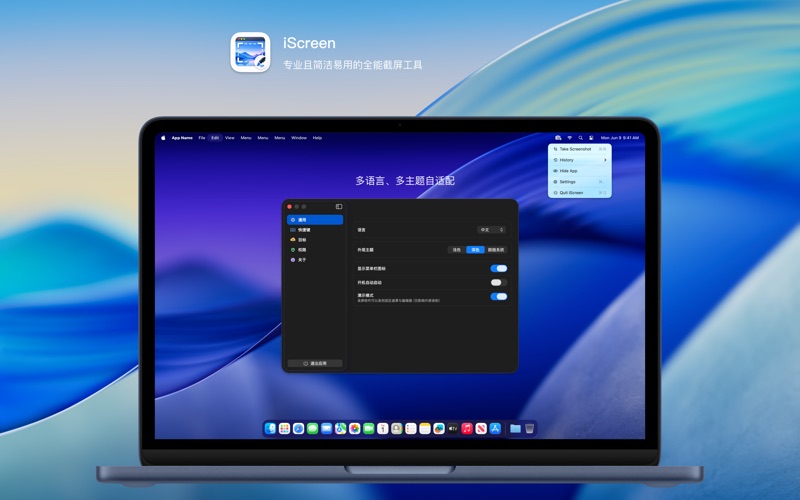Launch FaceTime from the Dock
800x500 pixels.
pos(369,429)
